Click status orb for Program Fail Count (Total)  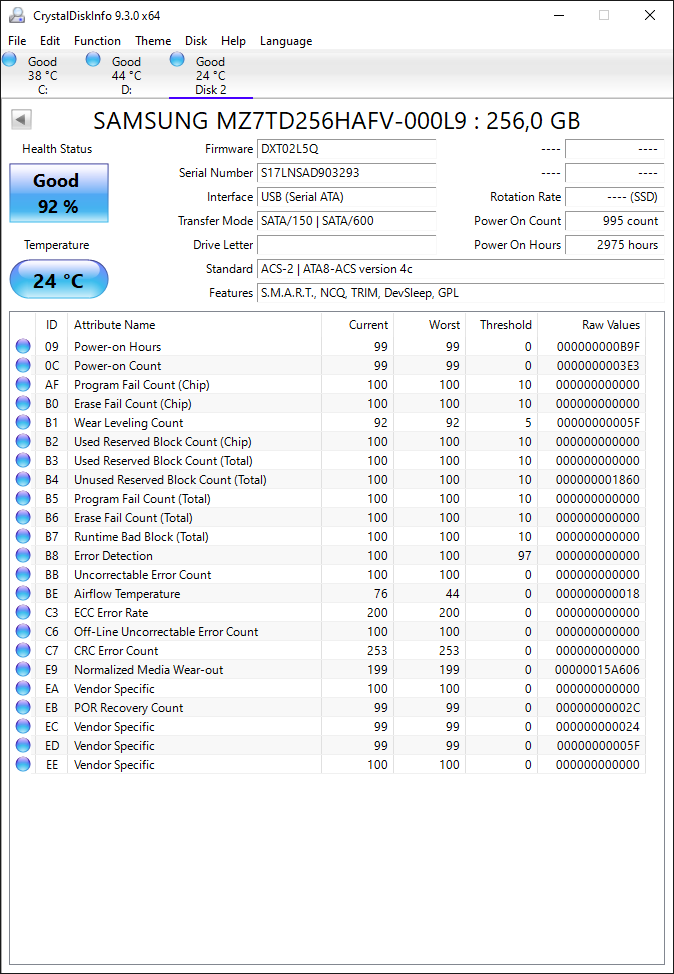click(23, 499)
